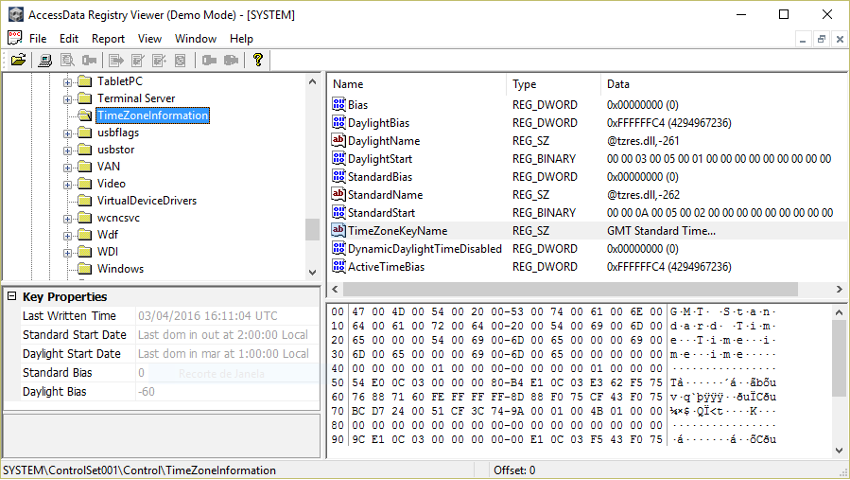Minimize the inner SYSTEM document window
Screen dimensions: 850x480
pos(803,39)
